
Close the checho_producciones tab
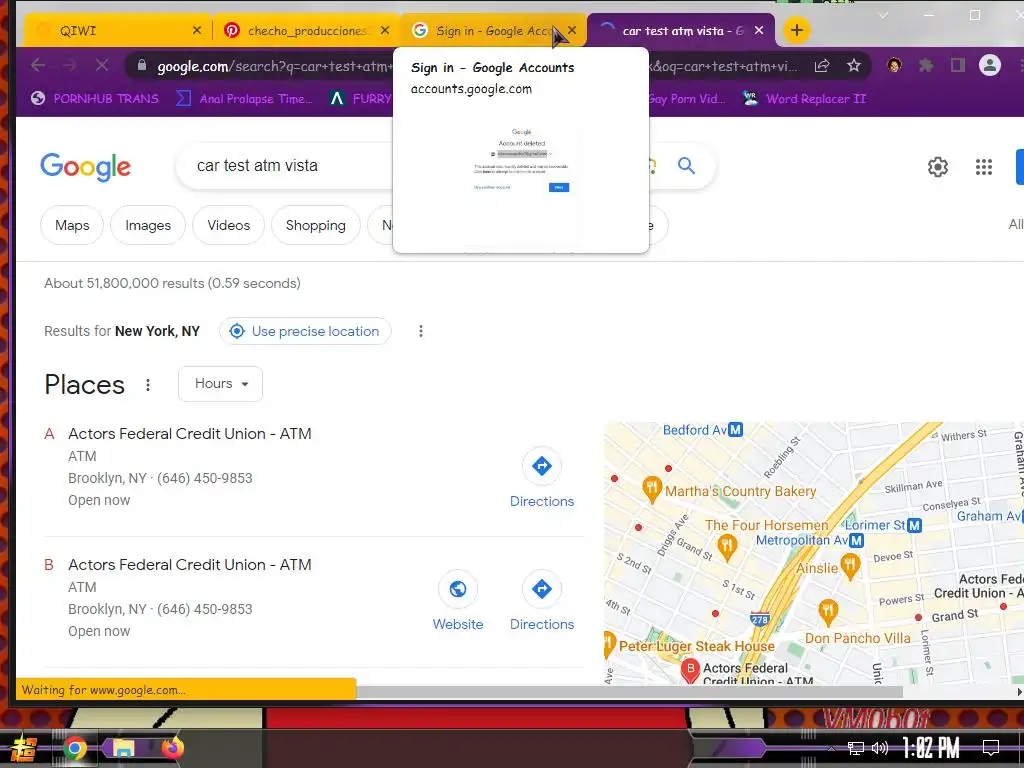pos(385,30)
